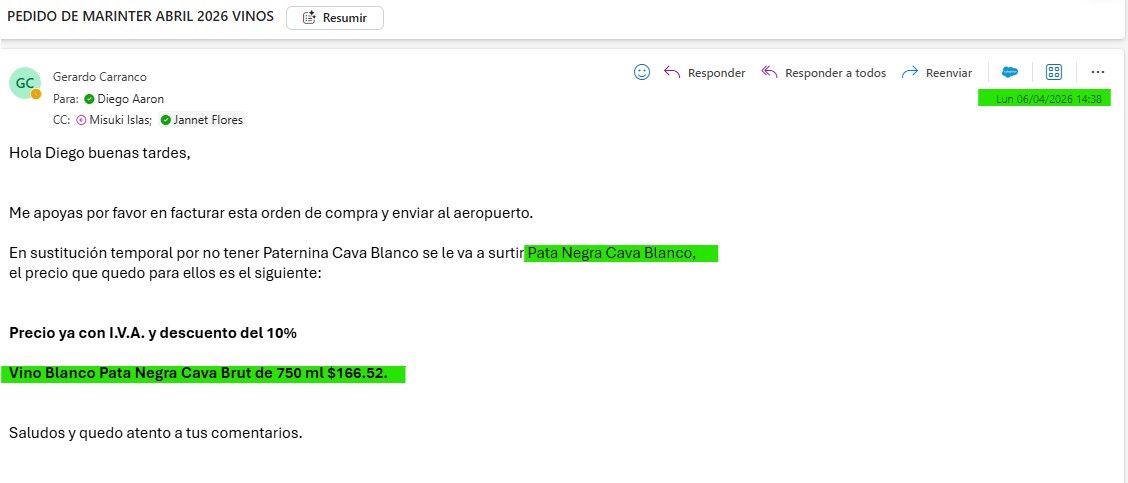This screenshot has width=1128, height=483.
Task: Forward the email with Reenviar
Action: click(x=936, y=73)
